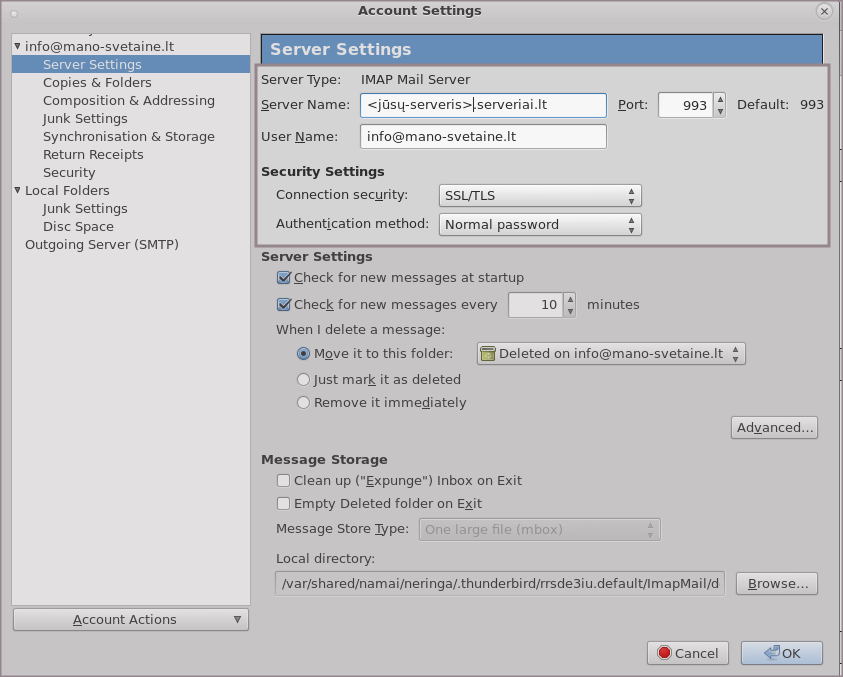Collapse the info@mano-svetaine.lt account tree
Image resolution: width=843 pixels, height=677 pixels.
[17, 47]
